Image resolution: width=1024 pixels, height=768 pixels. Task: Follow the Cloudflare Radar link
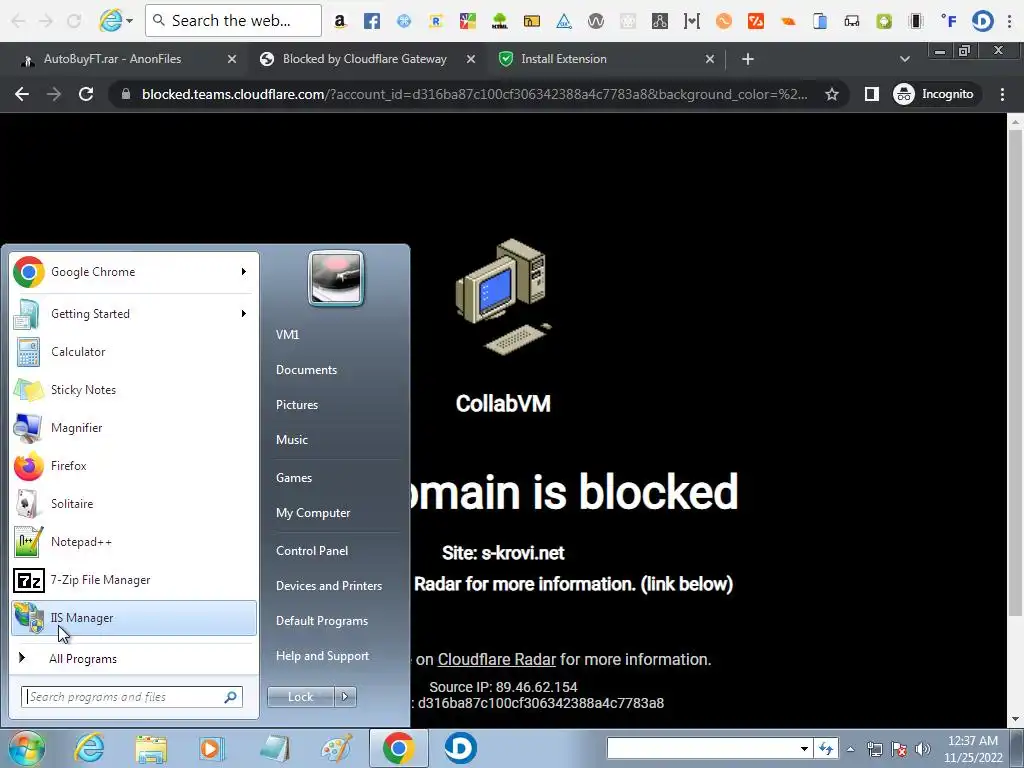point(496,660)
